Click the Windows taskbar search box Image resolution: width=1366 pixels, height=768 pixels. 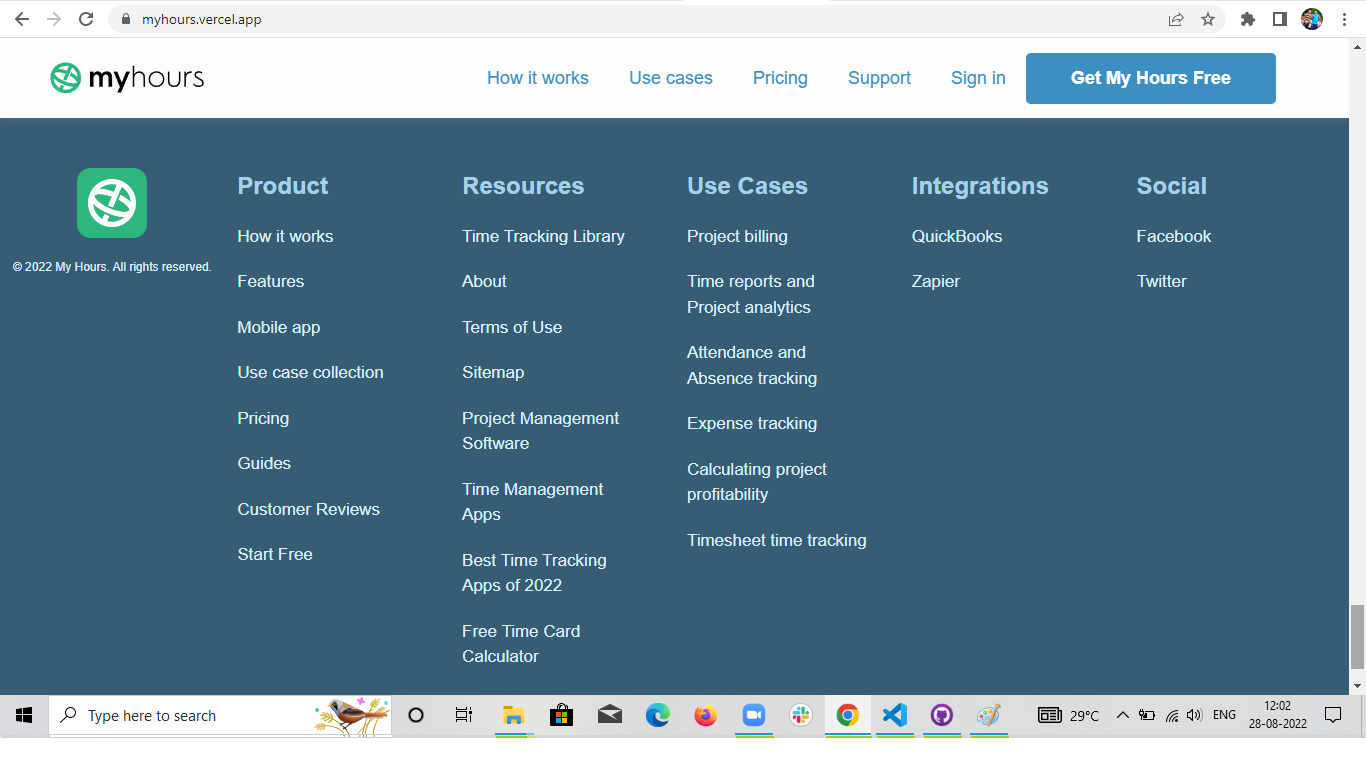click(220, 715)
